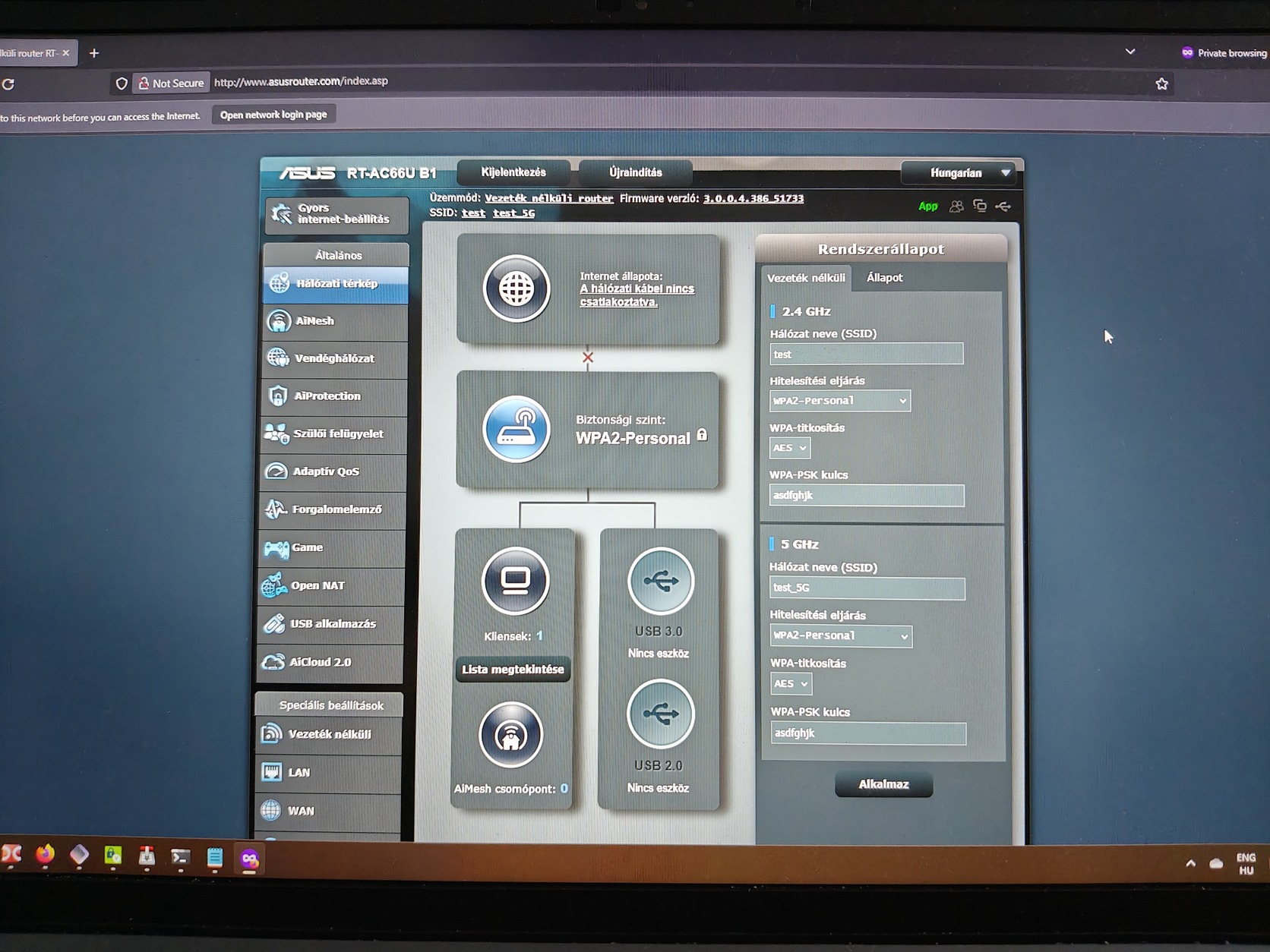Click the Újraindítás reboot button

pyautogui.click(x=636, y=172)
